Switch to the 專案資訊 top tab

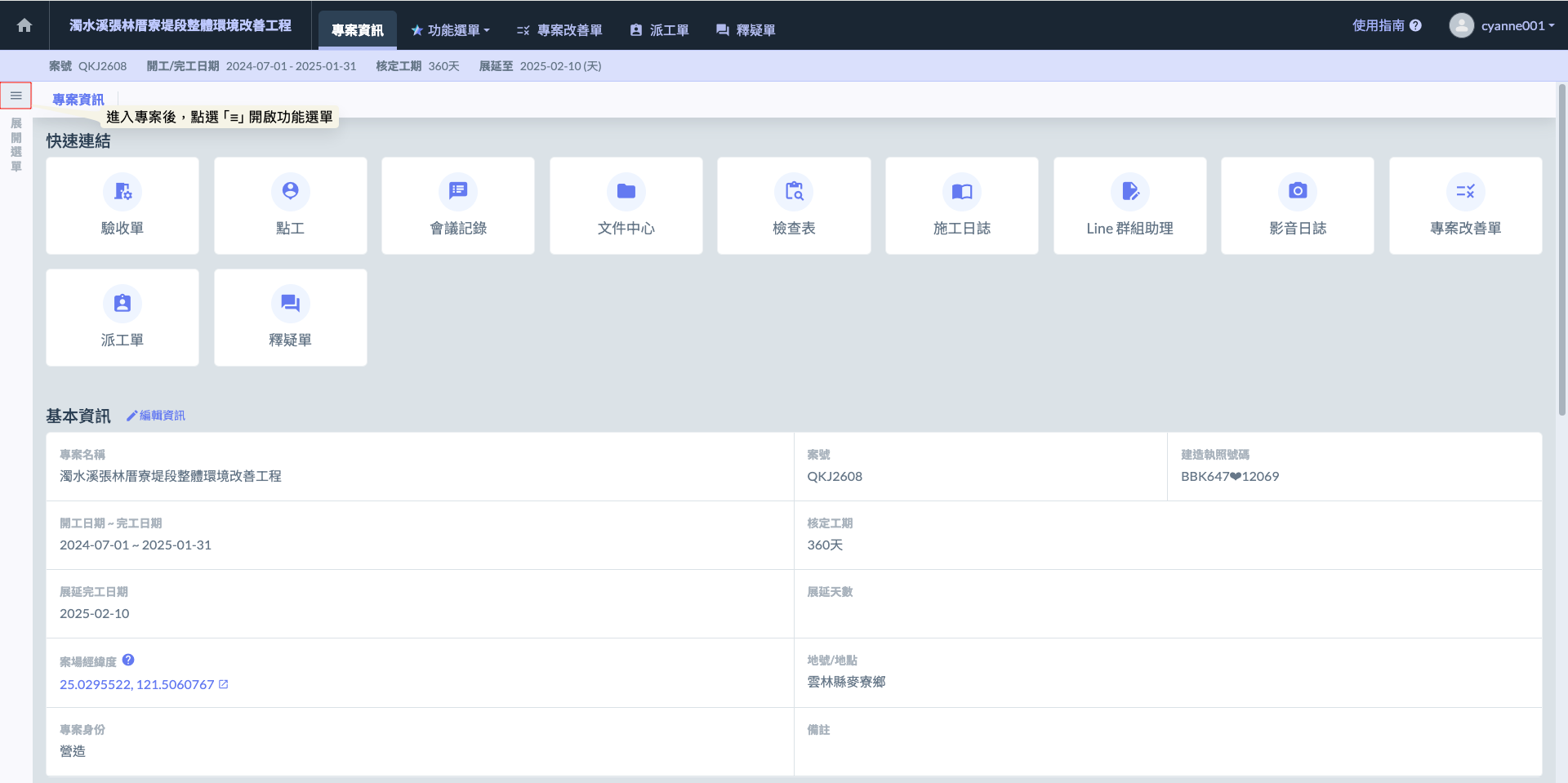[x=357, y=30]
